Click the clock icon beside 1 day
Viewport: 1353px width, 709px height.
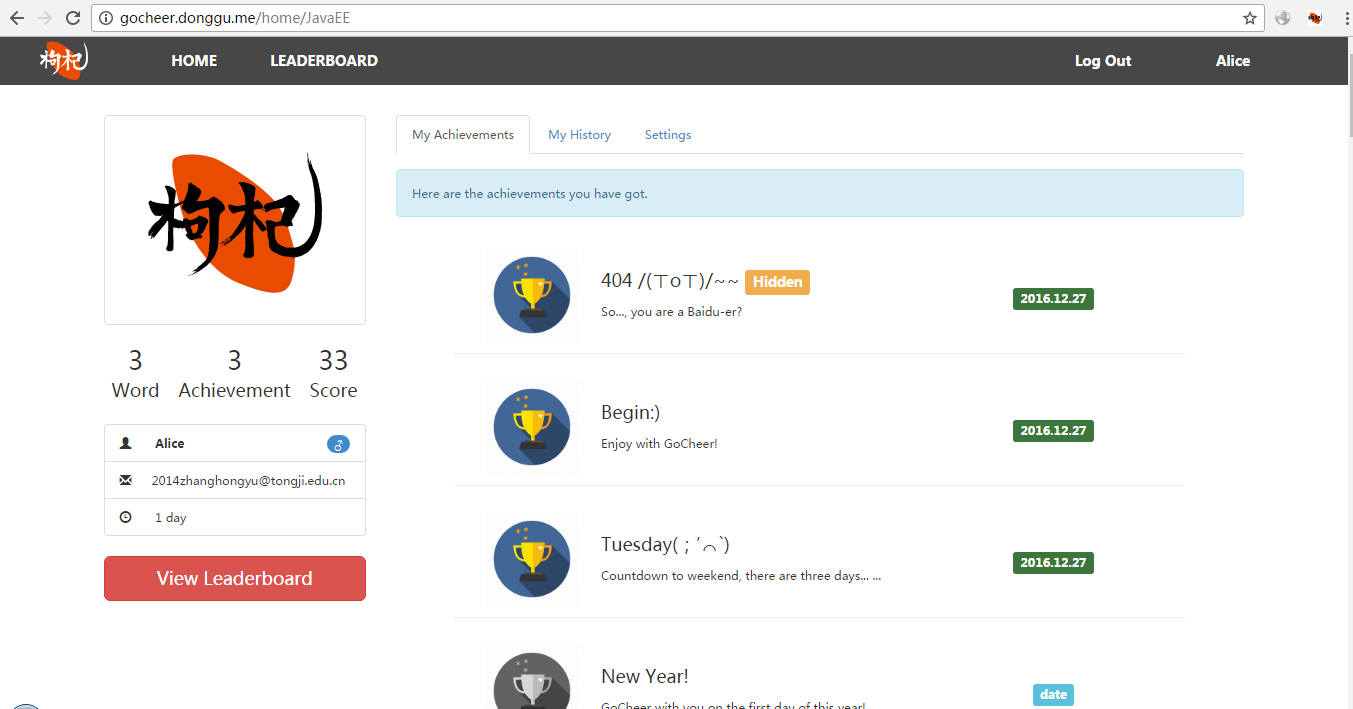coord(125,517)
